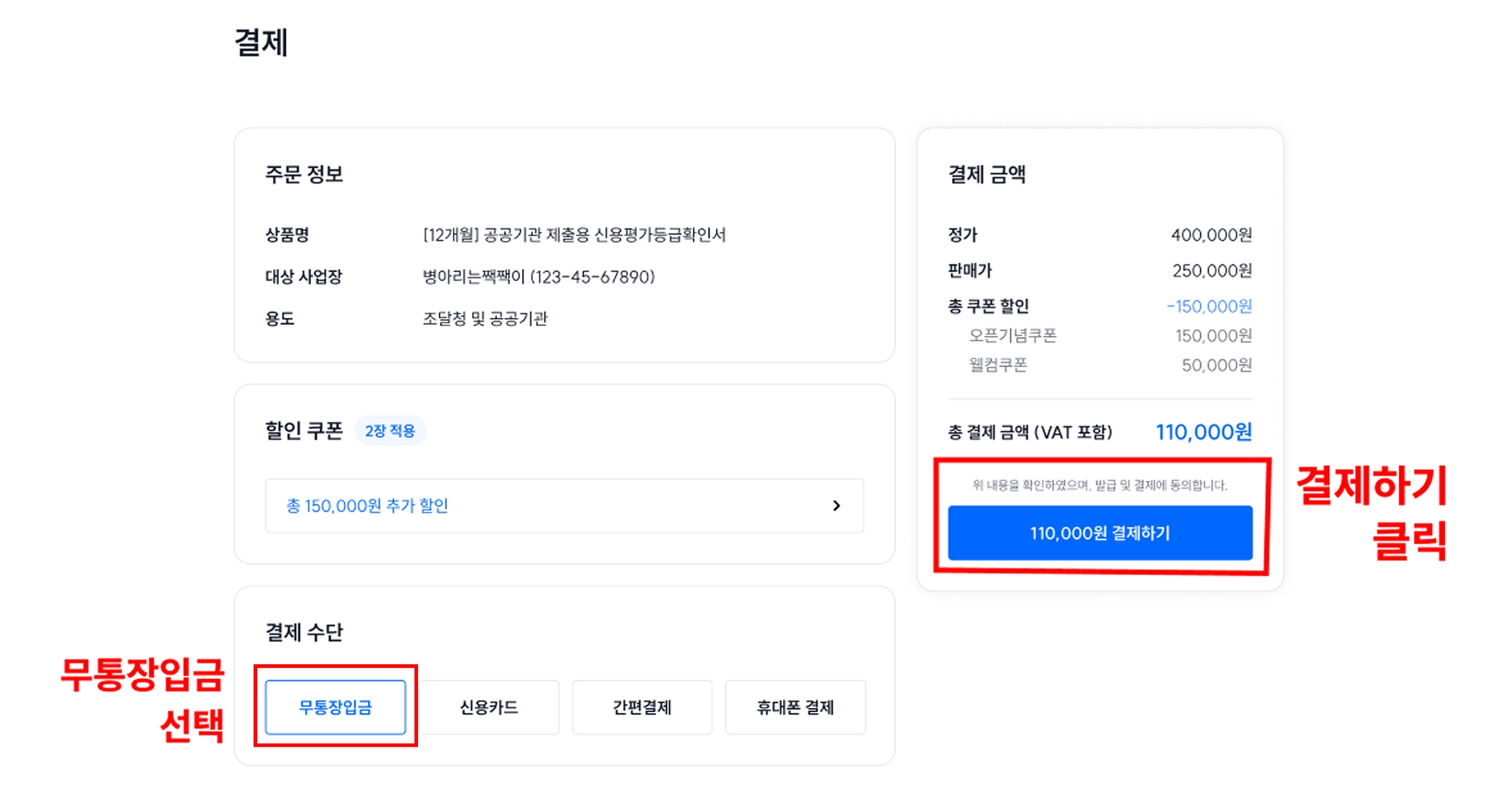Choose 신용카드 payment option
Viewport: 1508px width, 812px height.
pyautogui.click(x=488, y=707)
